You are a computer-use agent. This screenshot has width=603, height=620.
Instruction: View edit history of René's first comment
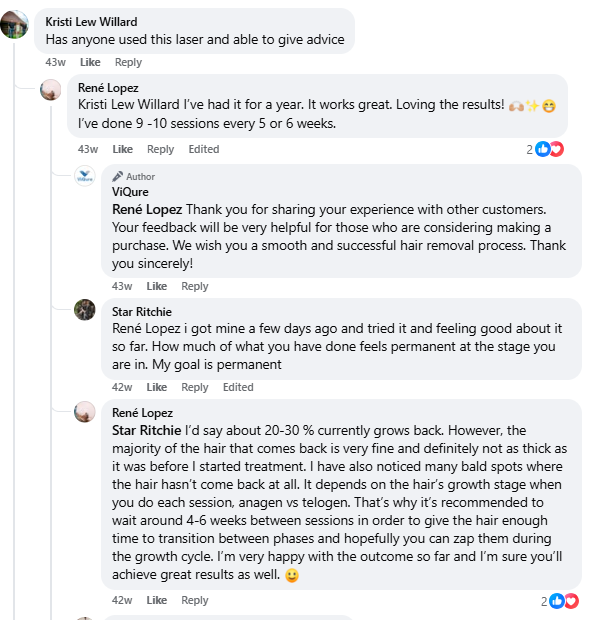[x=204, y=149]
